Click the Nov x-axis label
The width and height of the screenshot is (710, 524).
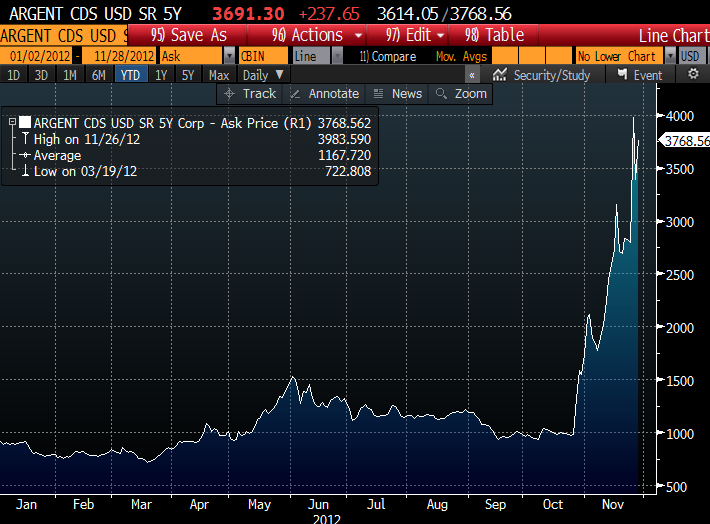[613, 504]
